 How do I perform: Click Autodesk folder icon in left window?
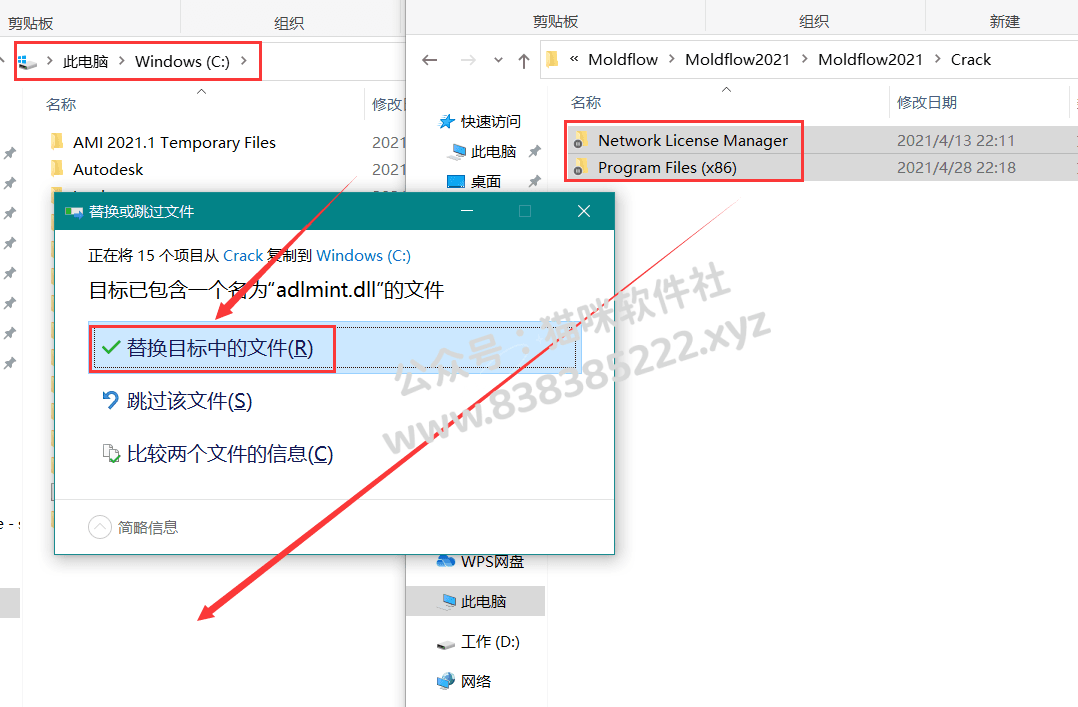57,168
